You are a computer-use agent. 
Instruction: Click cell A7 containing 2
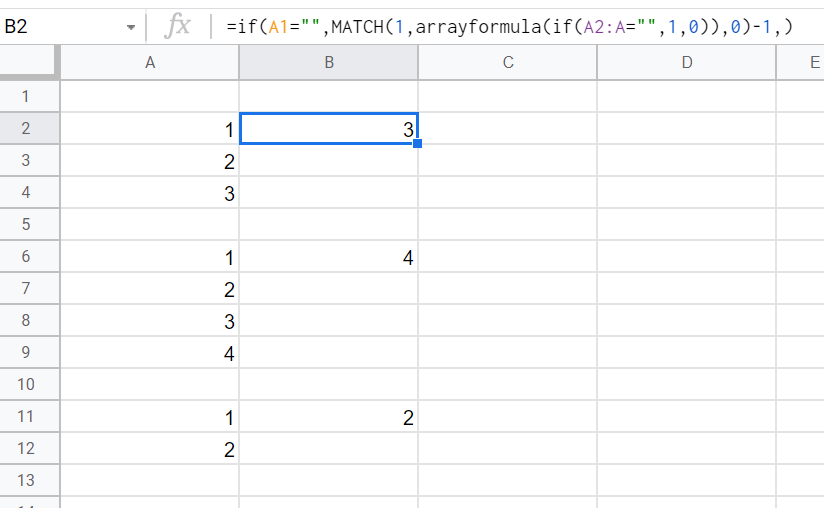[x=150, y=288]
